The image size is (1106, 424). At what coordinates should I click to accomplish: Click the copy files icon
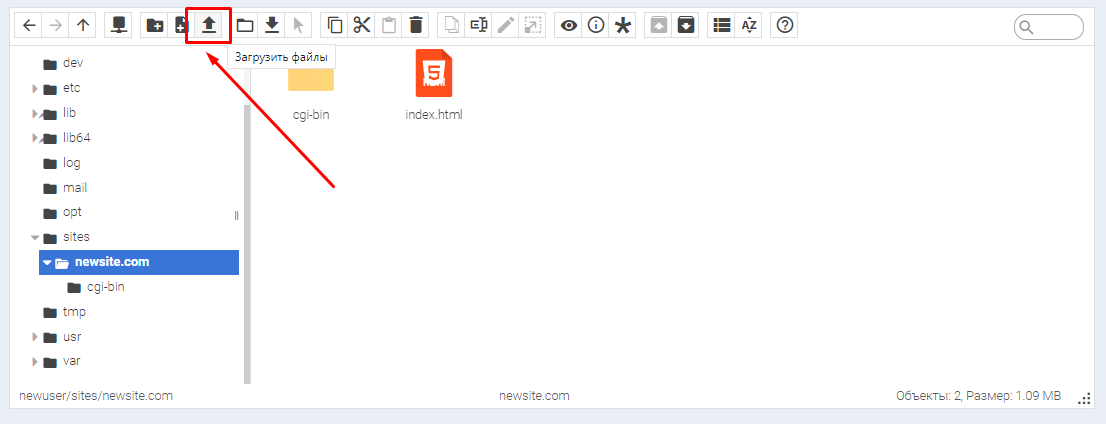[336, 26]
